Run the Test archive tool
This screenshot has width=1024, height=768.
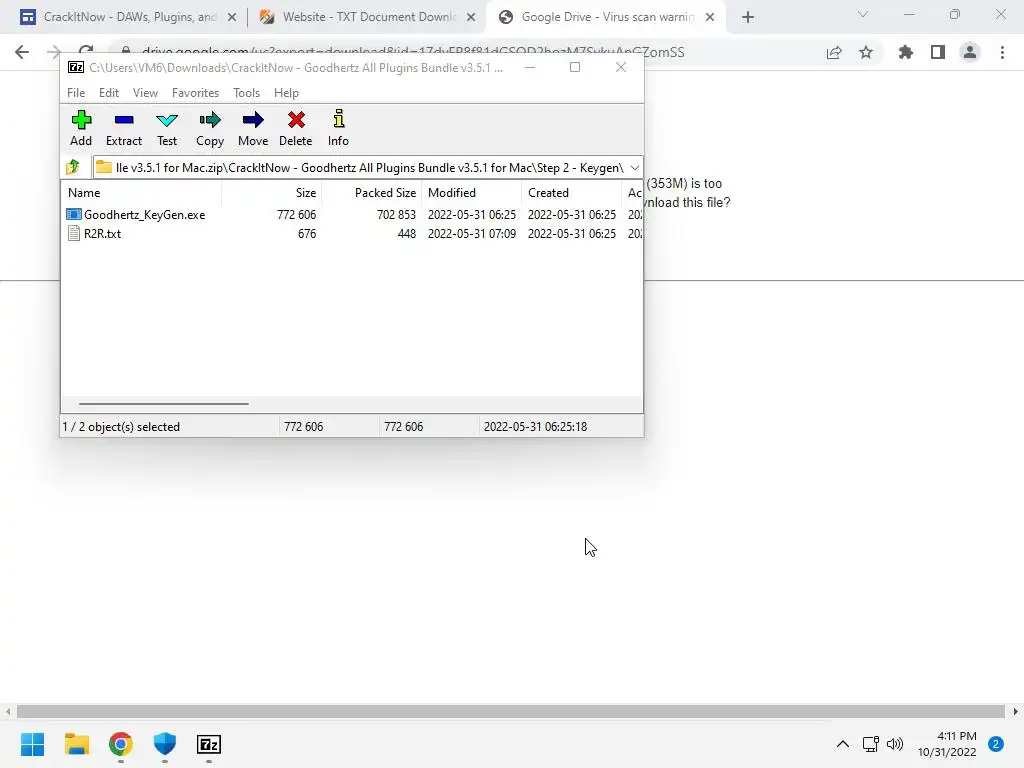167,128
